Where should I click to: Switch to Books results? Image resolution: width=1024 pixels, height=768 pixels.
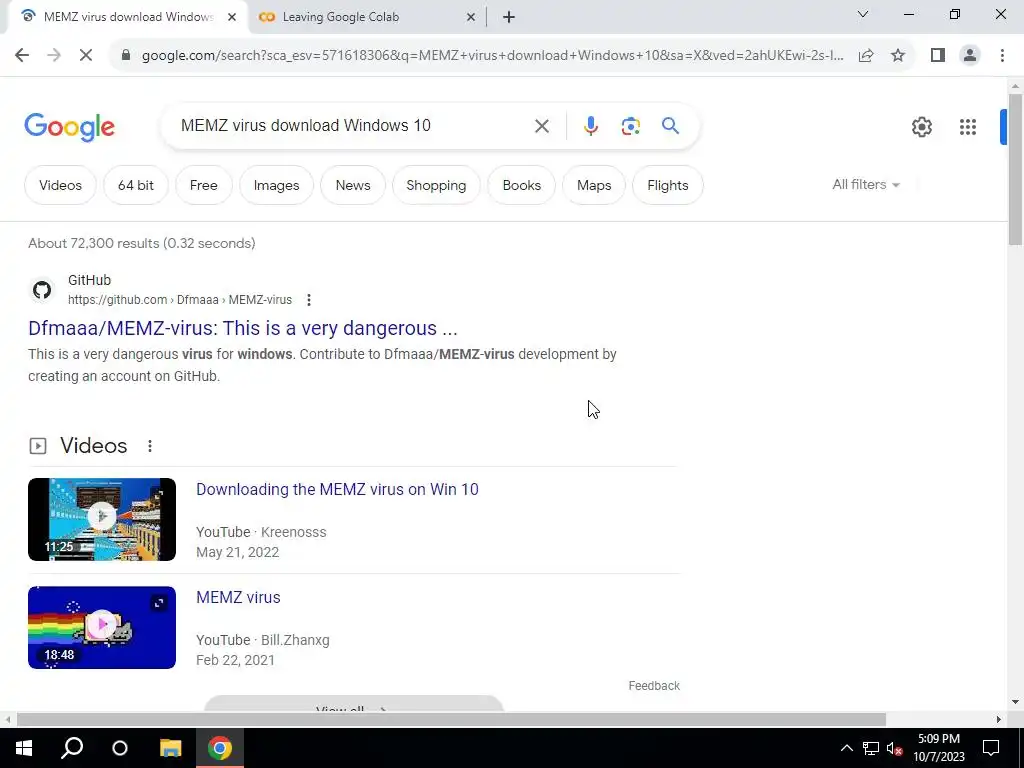coord(522,185)
